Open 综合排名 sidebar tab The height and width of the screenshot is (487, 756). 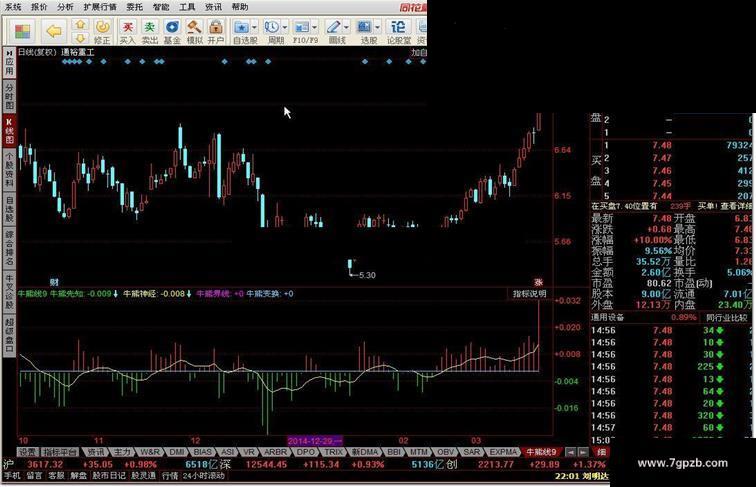tap(9, 248)
